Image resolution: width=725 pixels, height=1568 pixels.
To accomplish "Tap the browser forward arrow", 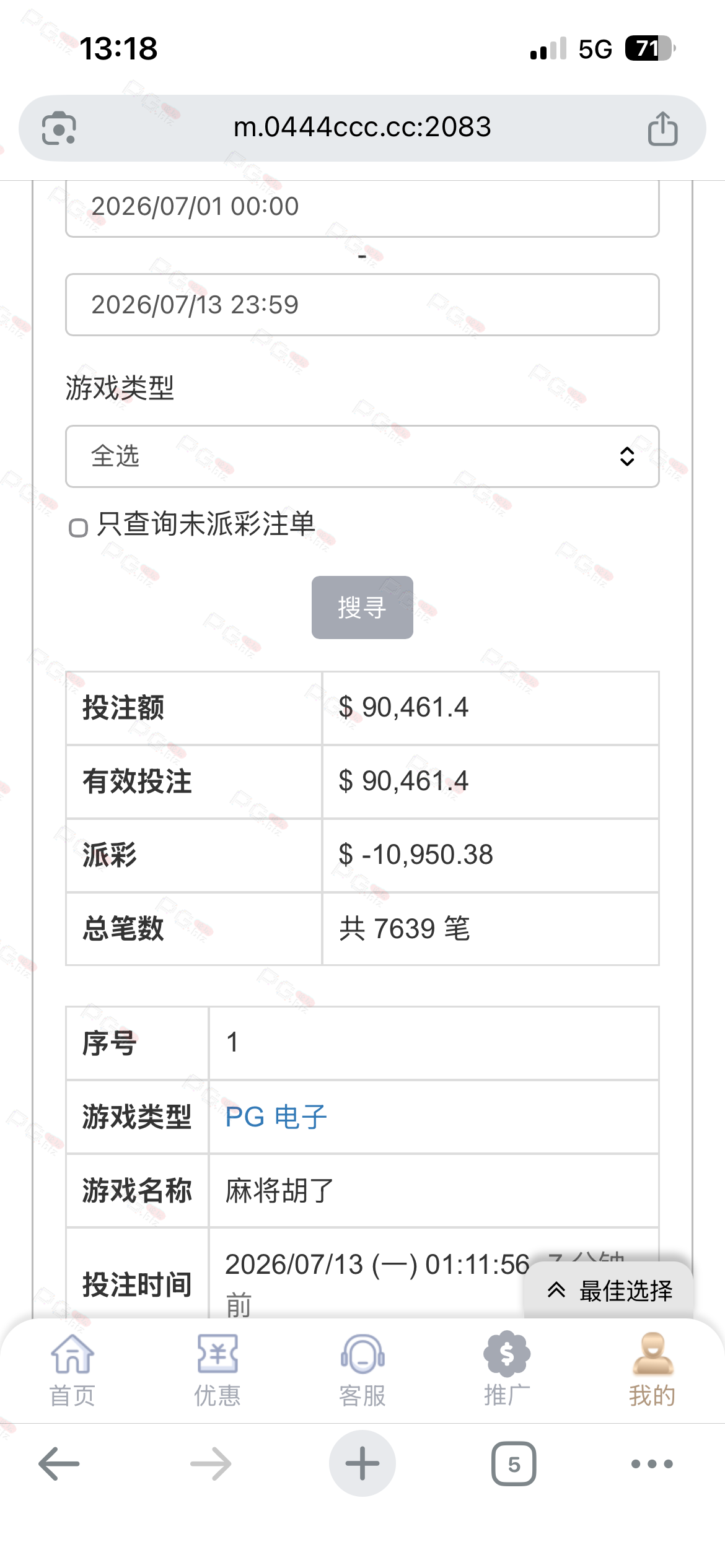I will tap(211, 1464).
